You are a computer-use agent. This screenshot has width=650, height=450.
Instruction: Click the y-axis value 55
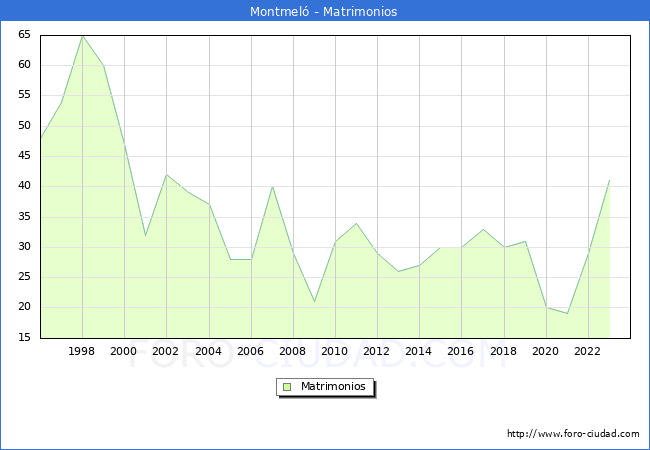pyautogui.click(x=24, y=95)
